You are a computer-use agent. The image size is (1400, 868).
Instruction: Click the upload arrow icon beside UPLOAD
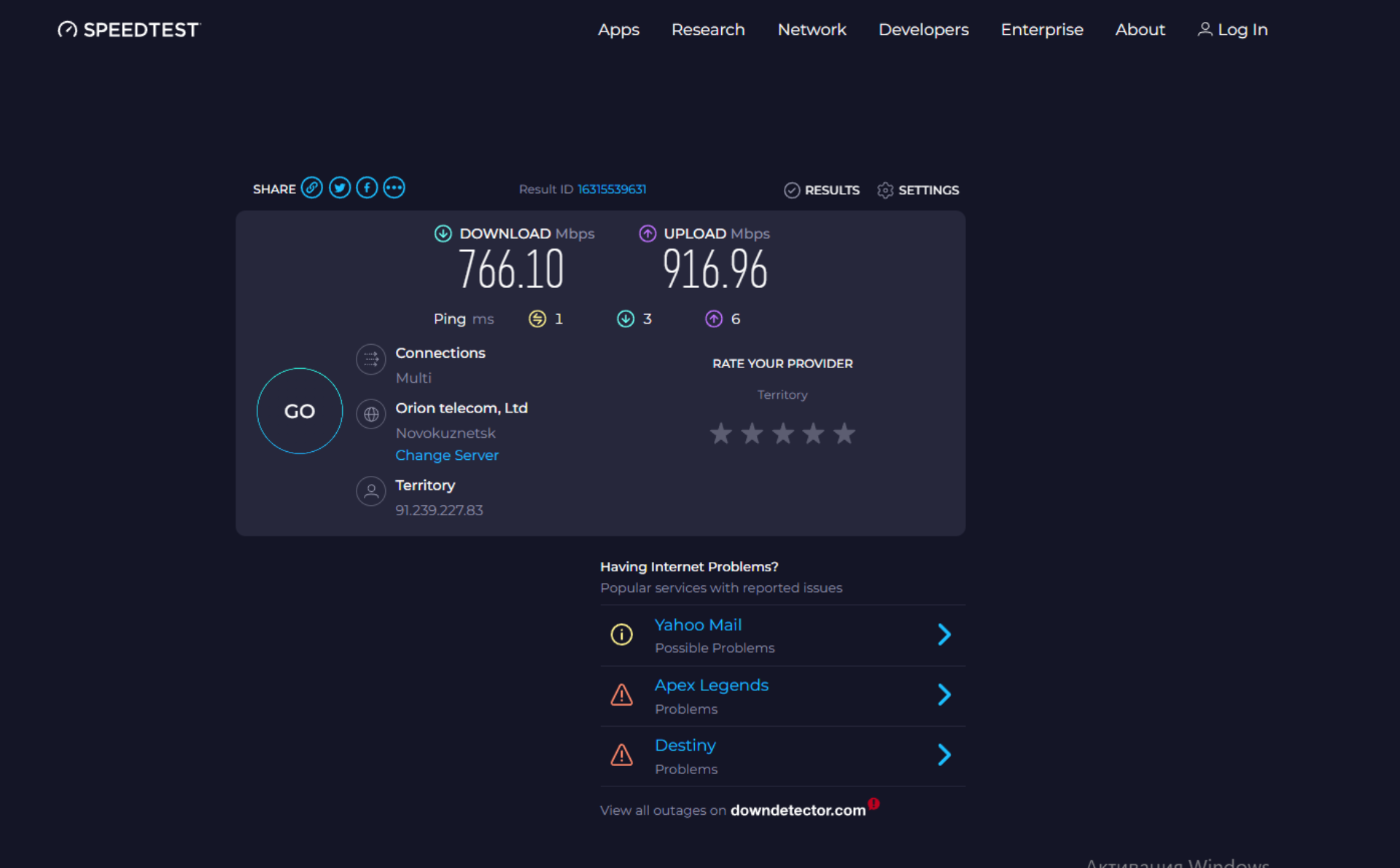[647, 233]
